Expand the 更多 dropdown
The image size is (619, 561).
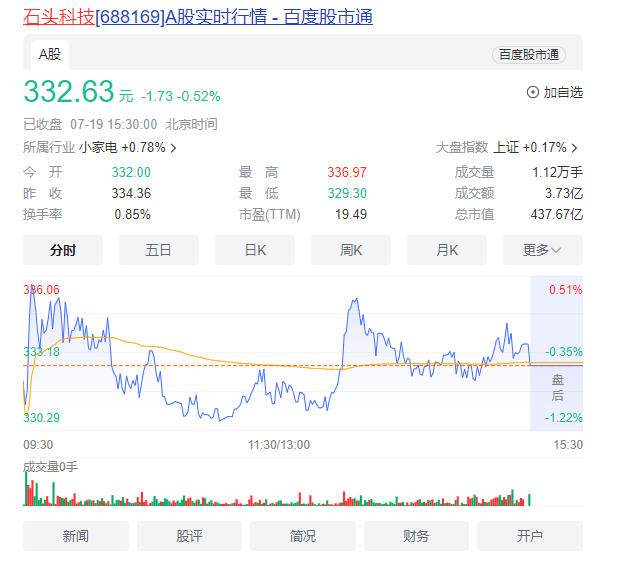pyautogui.click(x=542, y=250)
